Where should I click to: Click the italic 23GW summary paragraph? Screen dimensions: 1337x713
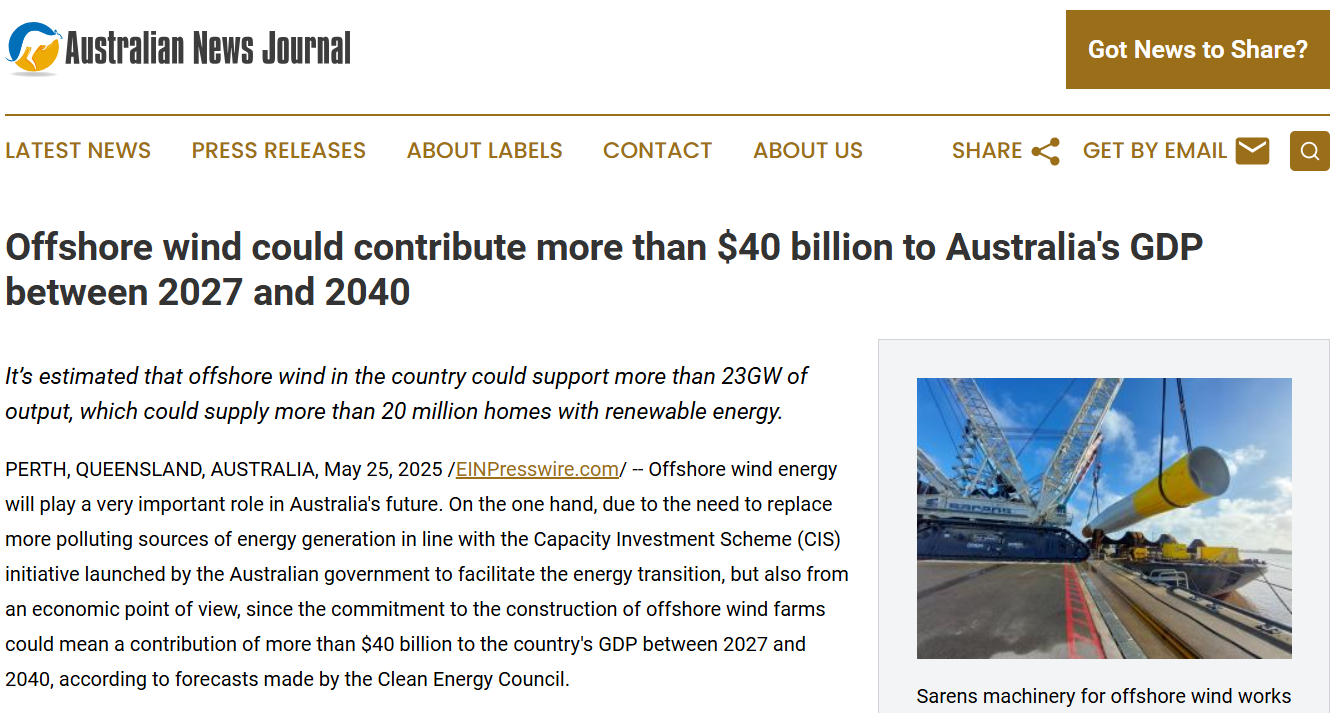406,393
